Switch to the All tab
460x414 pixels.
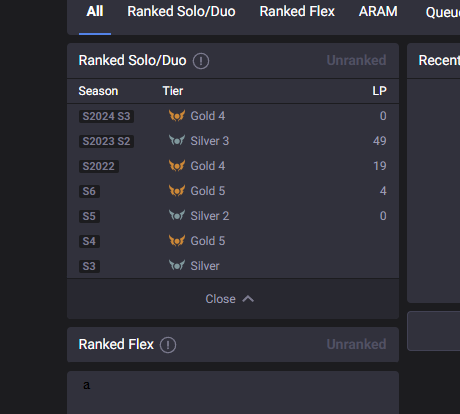click(x=95, y=12)
